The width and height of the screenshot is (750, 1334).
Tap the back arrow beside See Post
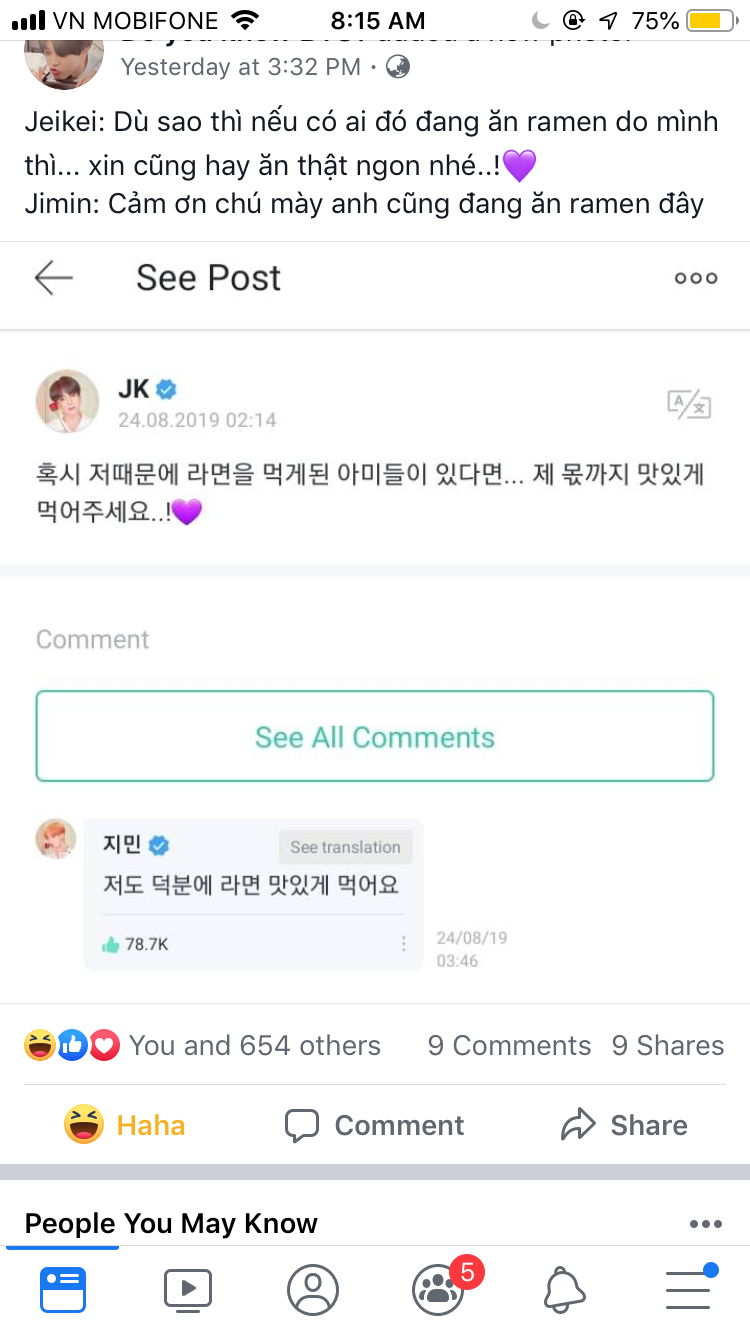(54, 278)
